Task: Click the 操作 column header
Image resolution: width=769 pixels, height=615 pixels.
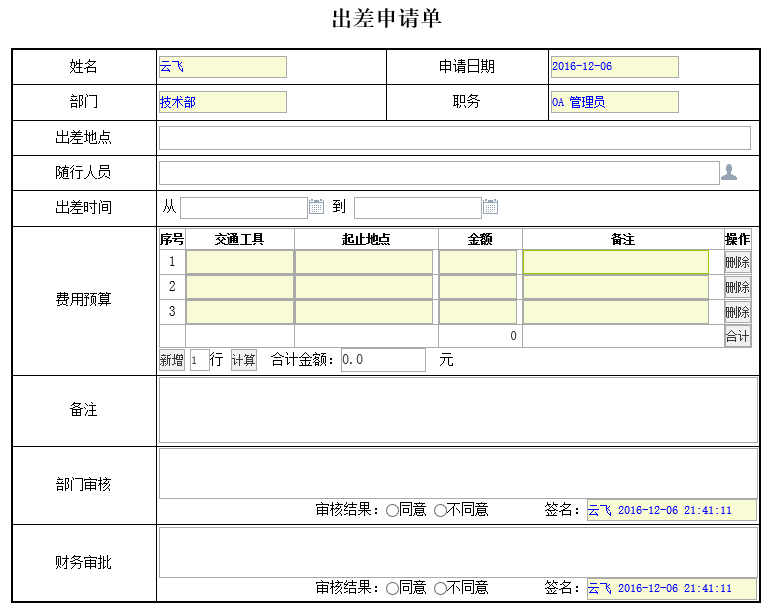Action: 737,239
